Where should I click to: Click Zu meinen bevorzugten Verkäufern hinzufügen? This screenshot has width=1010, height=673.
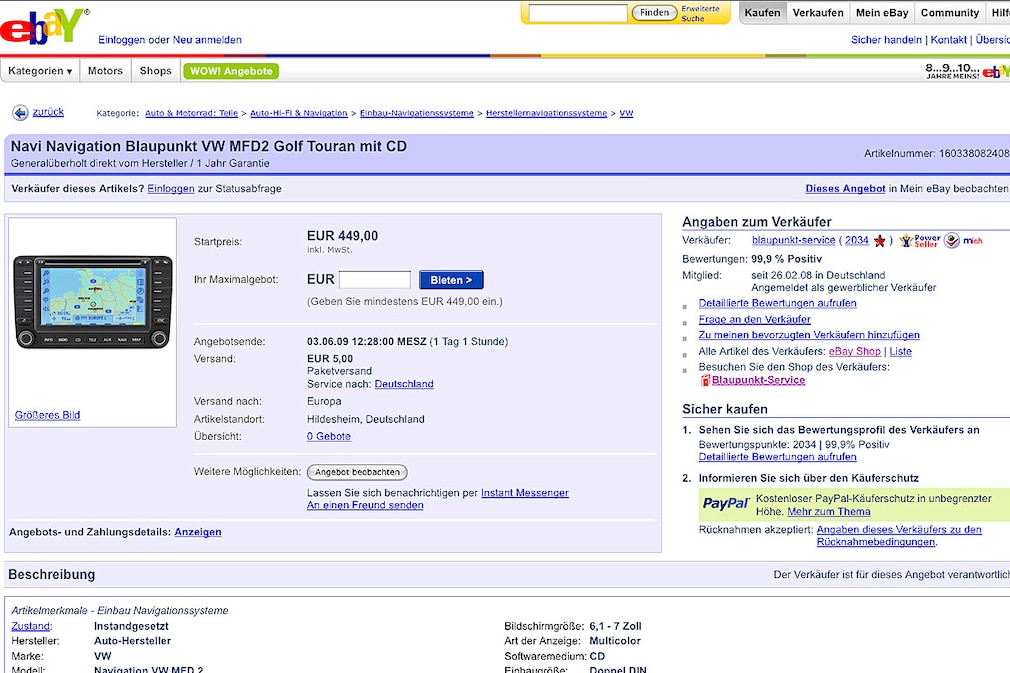pyautogui.click(x=809, y=335)
